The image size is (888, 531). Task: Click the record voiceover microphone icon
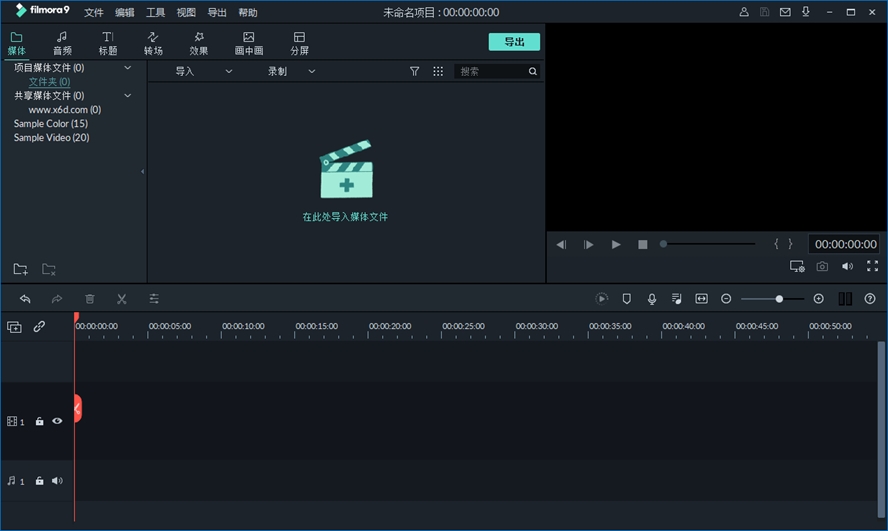[x=652, y=299]
